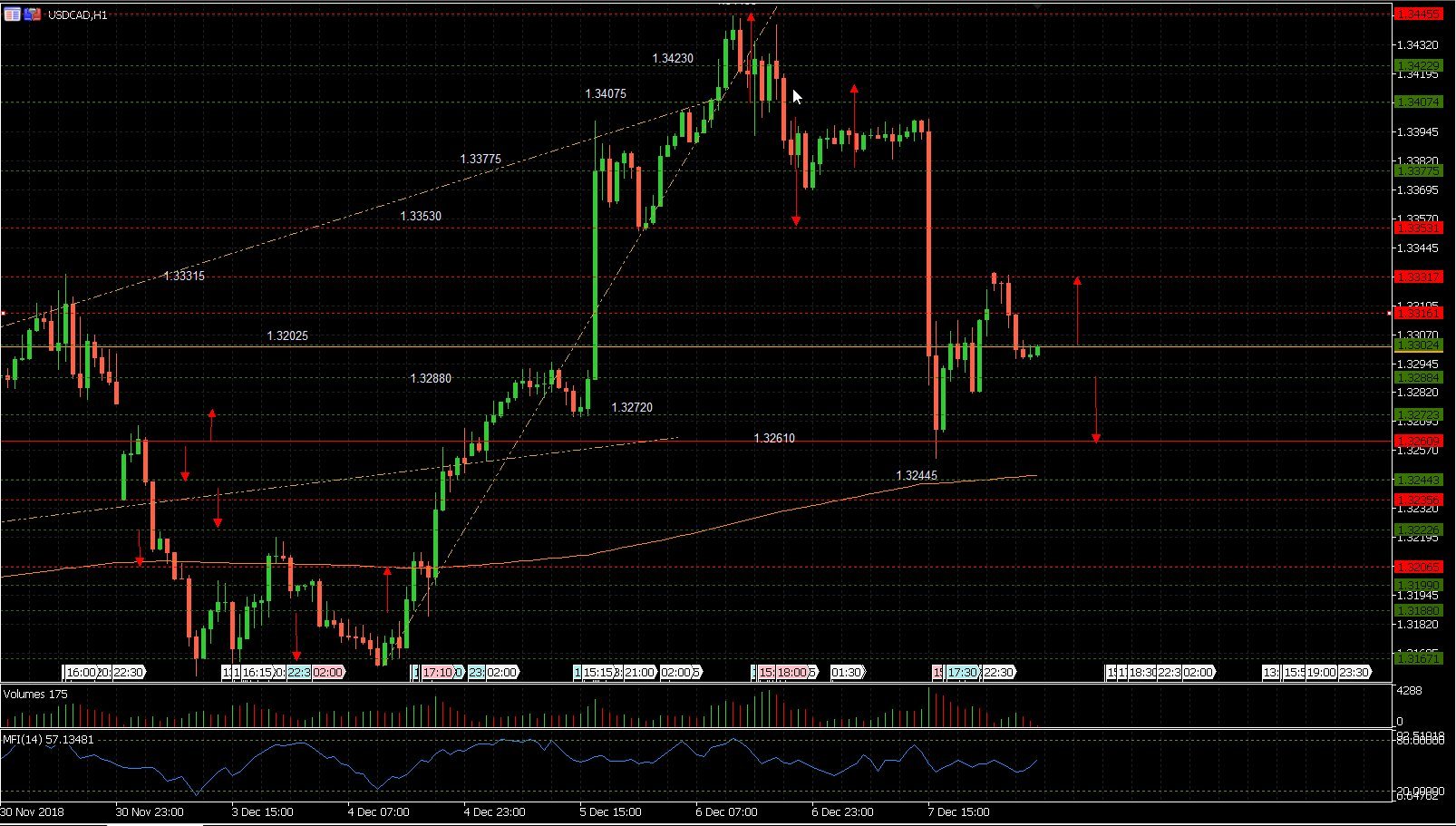The height and width of the screenshot is (826, 1456).
Task: Click the Volumes 175 indicator label
Action: [x=35, y=695]
